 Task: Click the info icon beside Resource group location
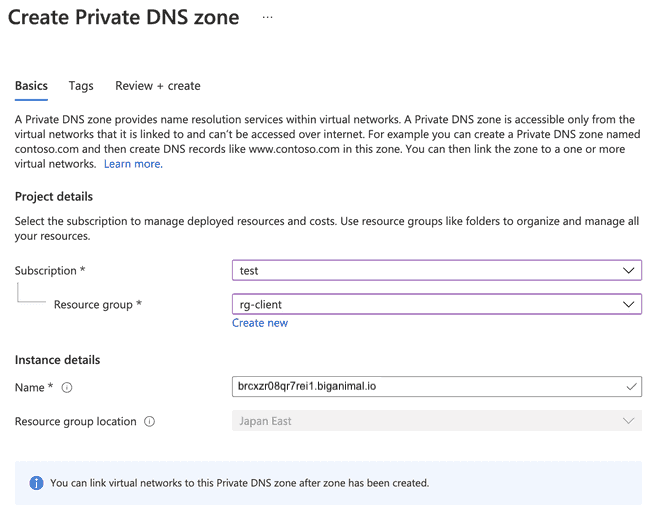click(149, 422)
